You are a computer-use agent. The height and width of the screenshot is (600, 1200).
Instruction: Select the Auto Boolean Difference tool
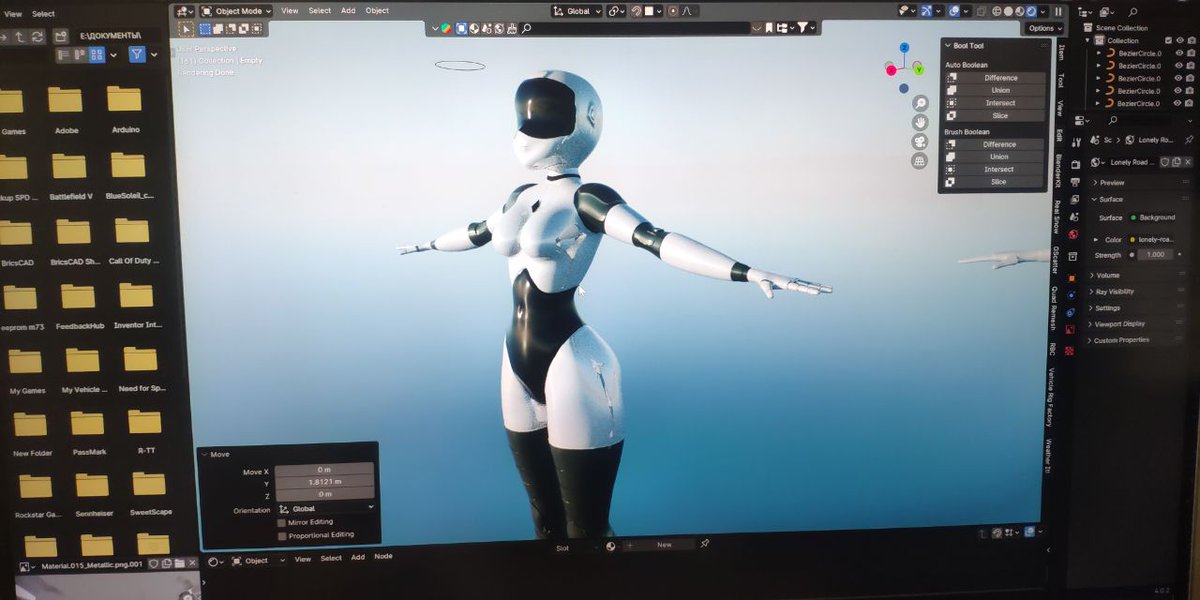[996, 78]
